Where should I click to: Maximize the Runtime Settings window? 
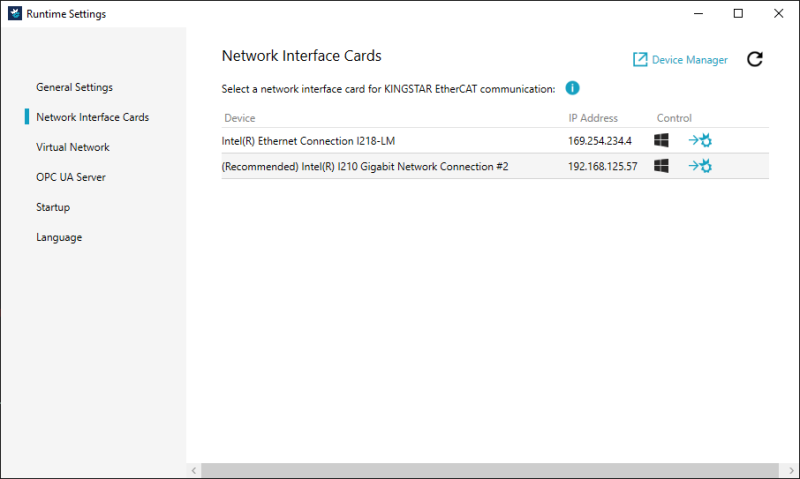pos(738,14)
